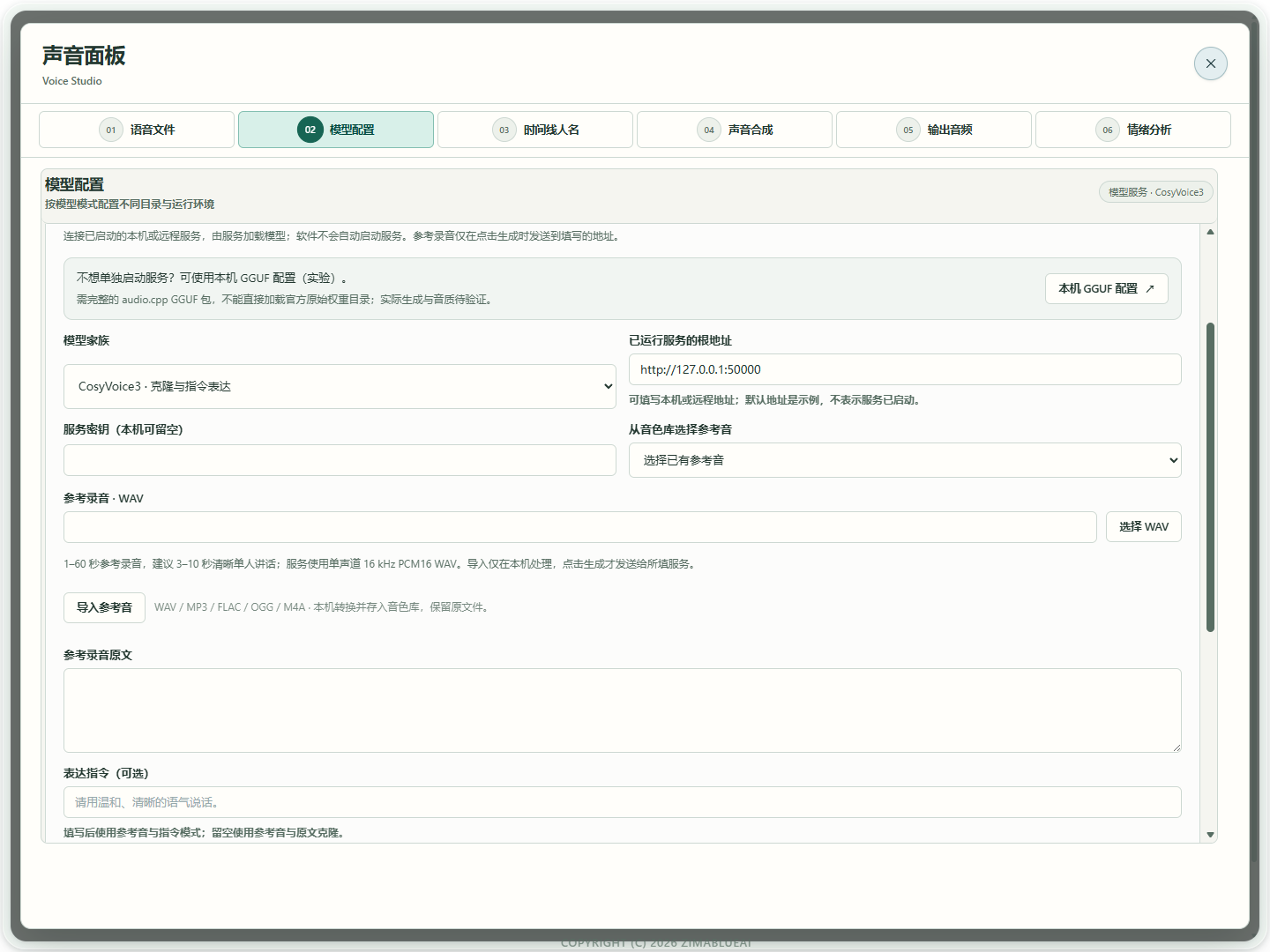
Task: Select the 02 模型配置 tab
Action: click(336, 130)
